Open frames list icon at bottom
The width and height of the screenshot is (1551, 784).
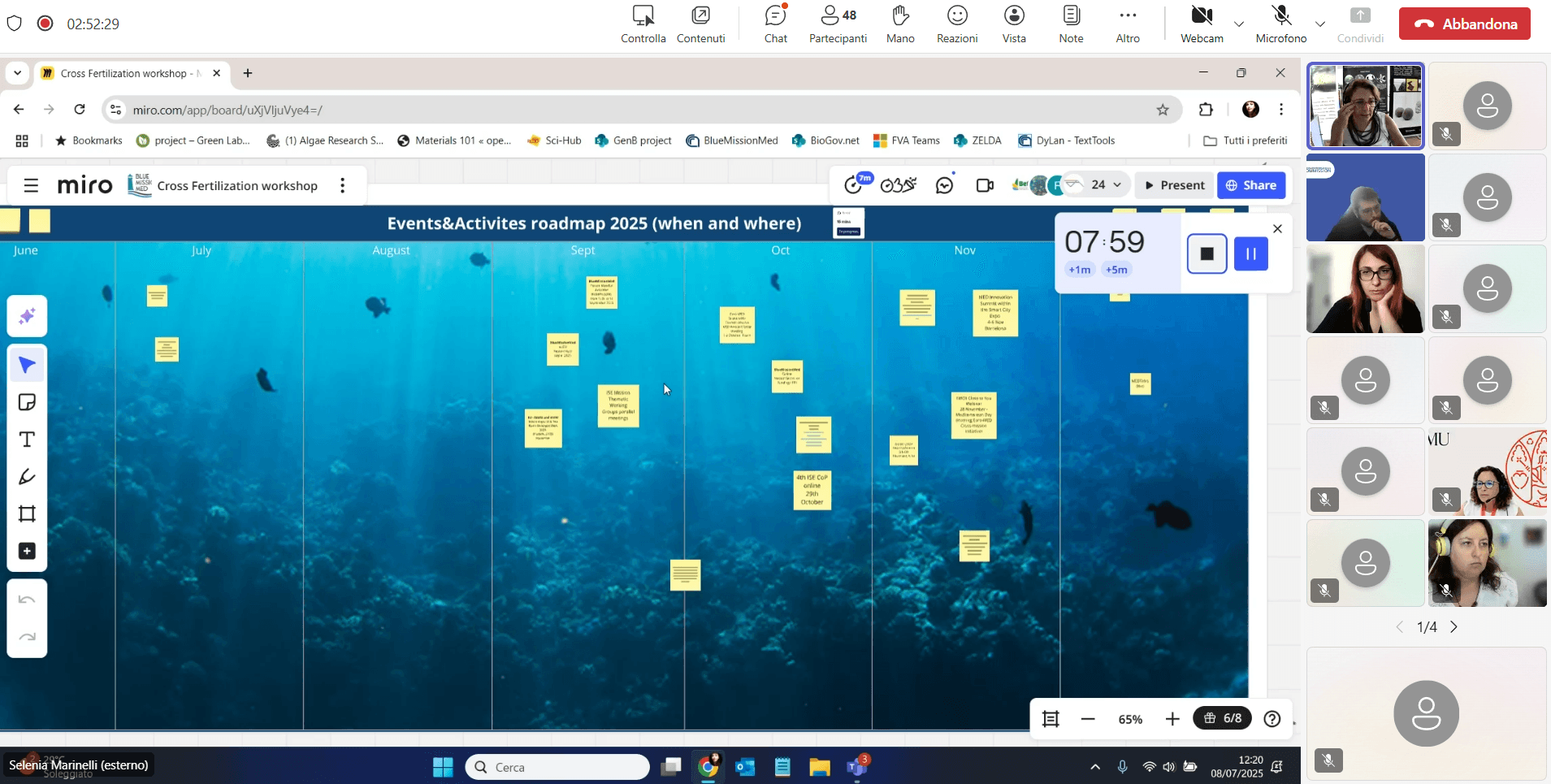[x=1051, y=719]
